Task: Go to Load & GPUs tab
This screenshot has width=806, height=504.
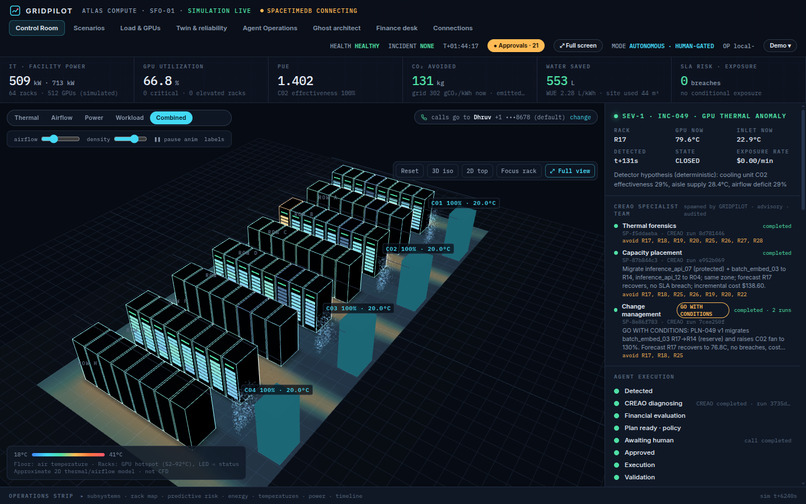Action: tap(140, 28)
